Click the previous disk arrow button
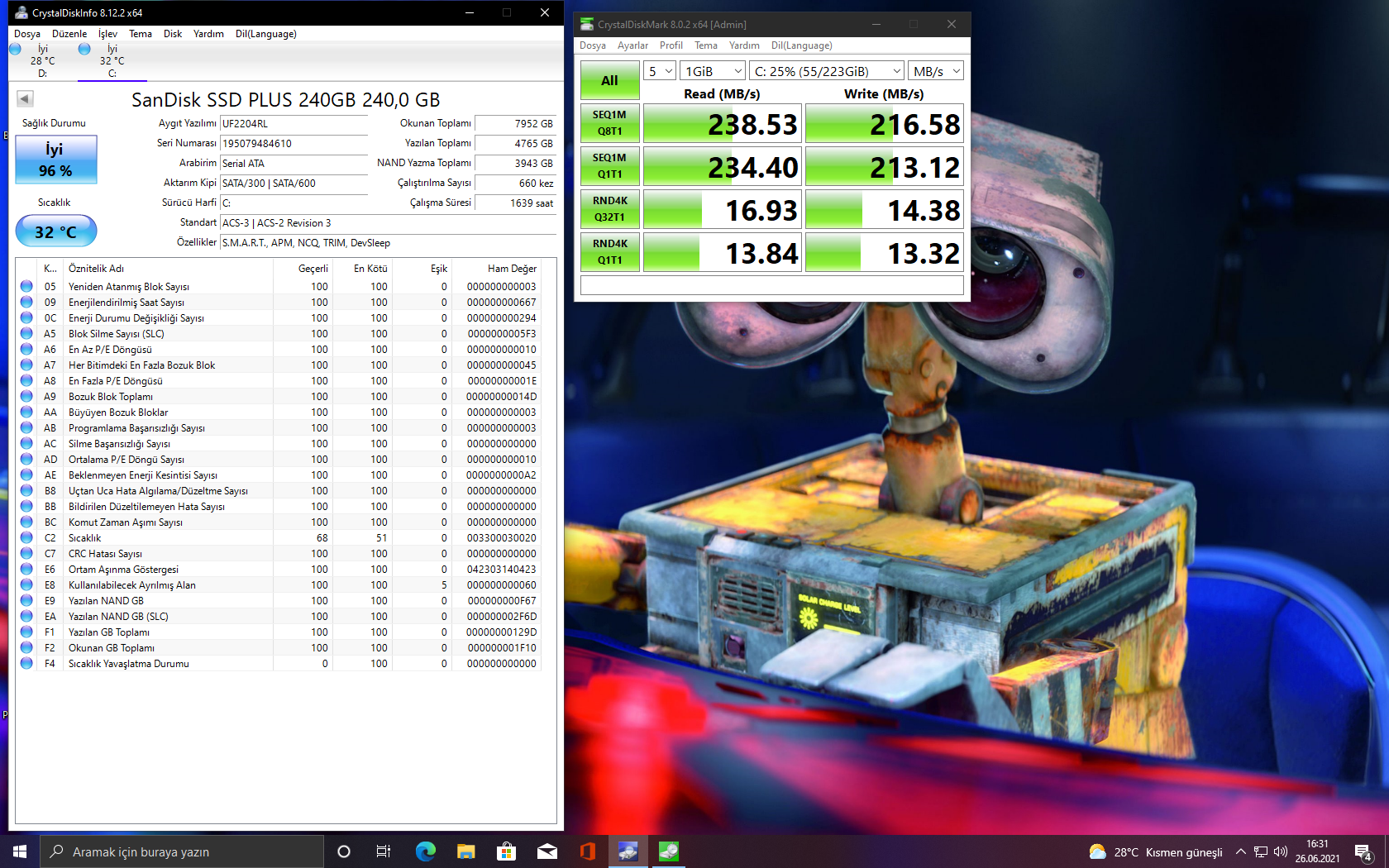Screen dimensions: 1389x868 25,99
